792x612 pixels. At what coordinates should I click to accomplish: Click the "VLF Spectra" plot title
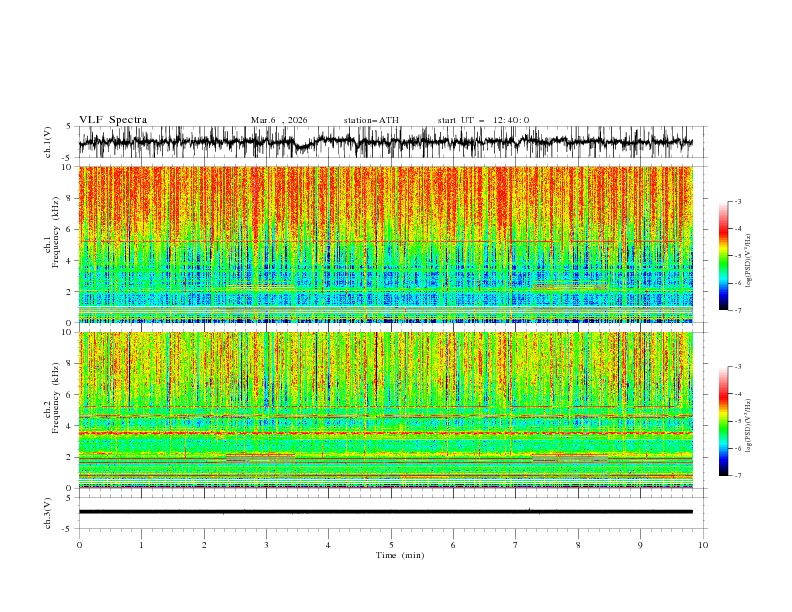pos(113,120)
